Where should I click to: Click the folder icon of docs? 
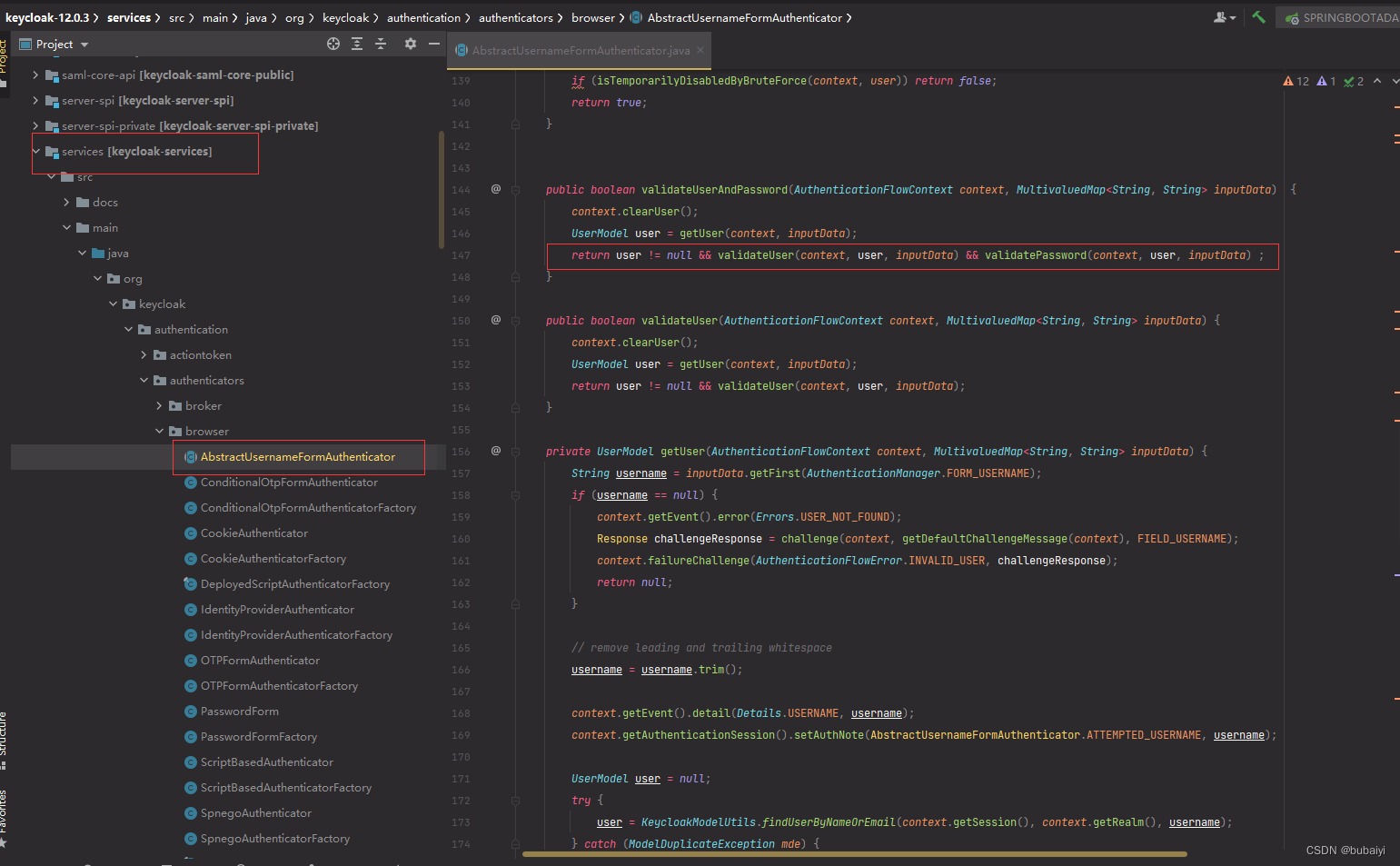pos(83,203)
